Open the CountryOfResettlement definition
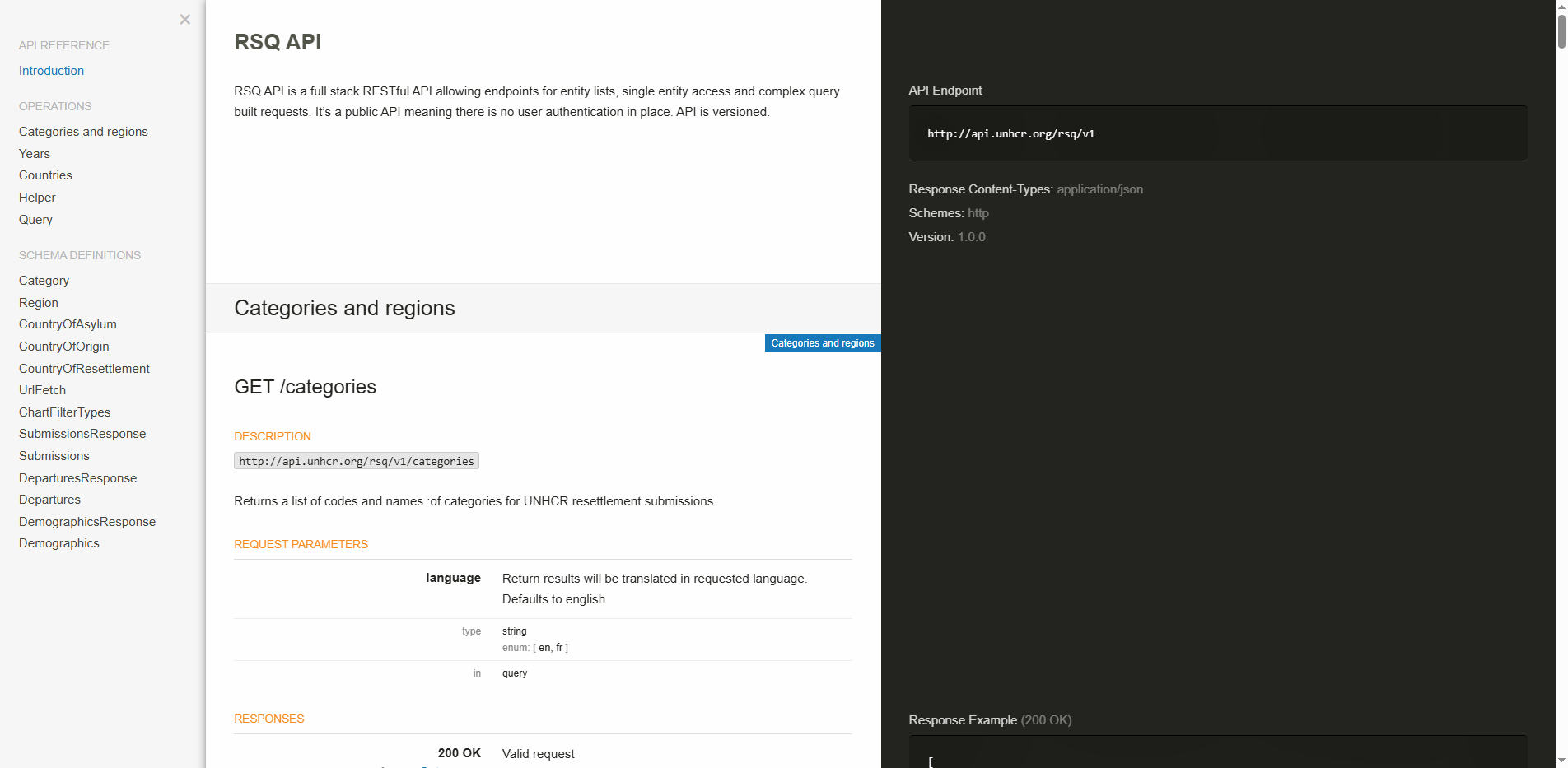 84,368
